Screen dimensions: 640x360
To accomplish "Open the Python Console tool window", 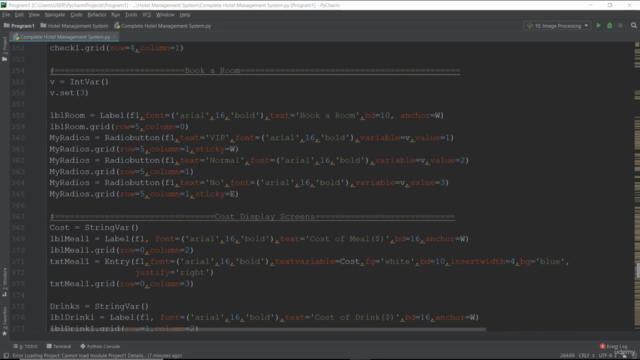I will pos(100,346).
